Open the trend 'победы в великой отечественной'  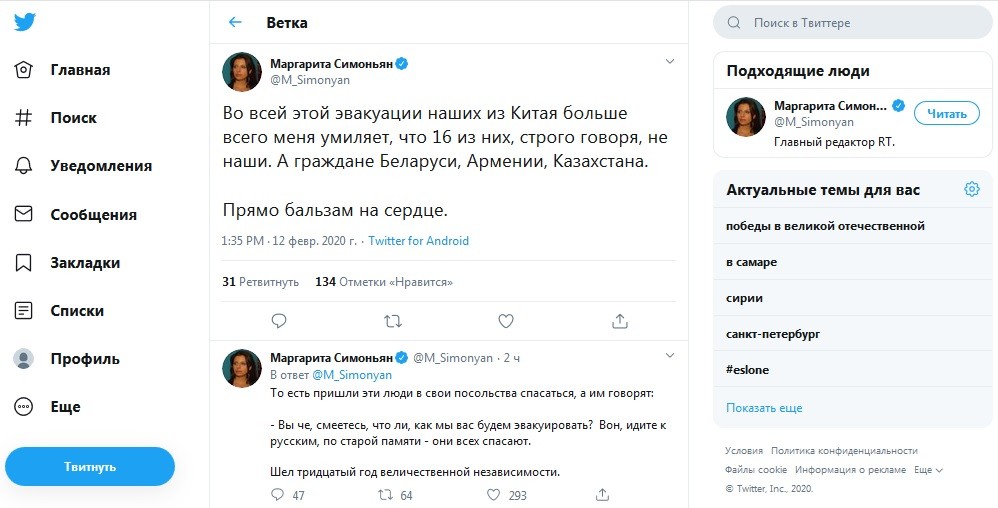click(x=825, y=226)
